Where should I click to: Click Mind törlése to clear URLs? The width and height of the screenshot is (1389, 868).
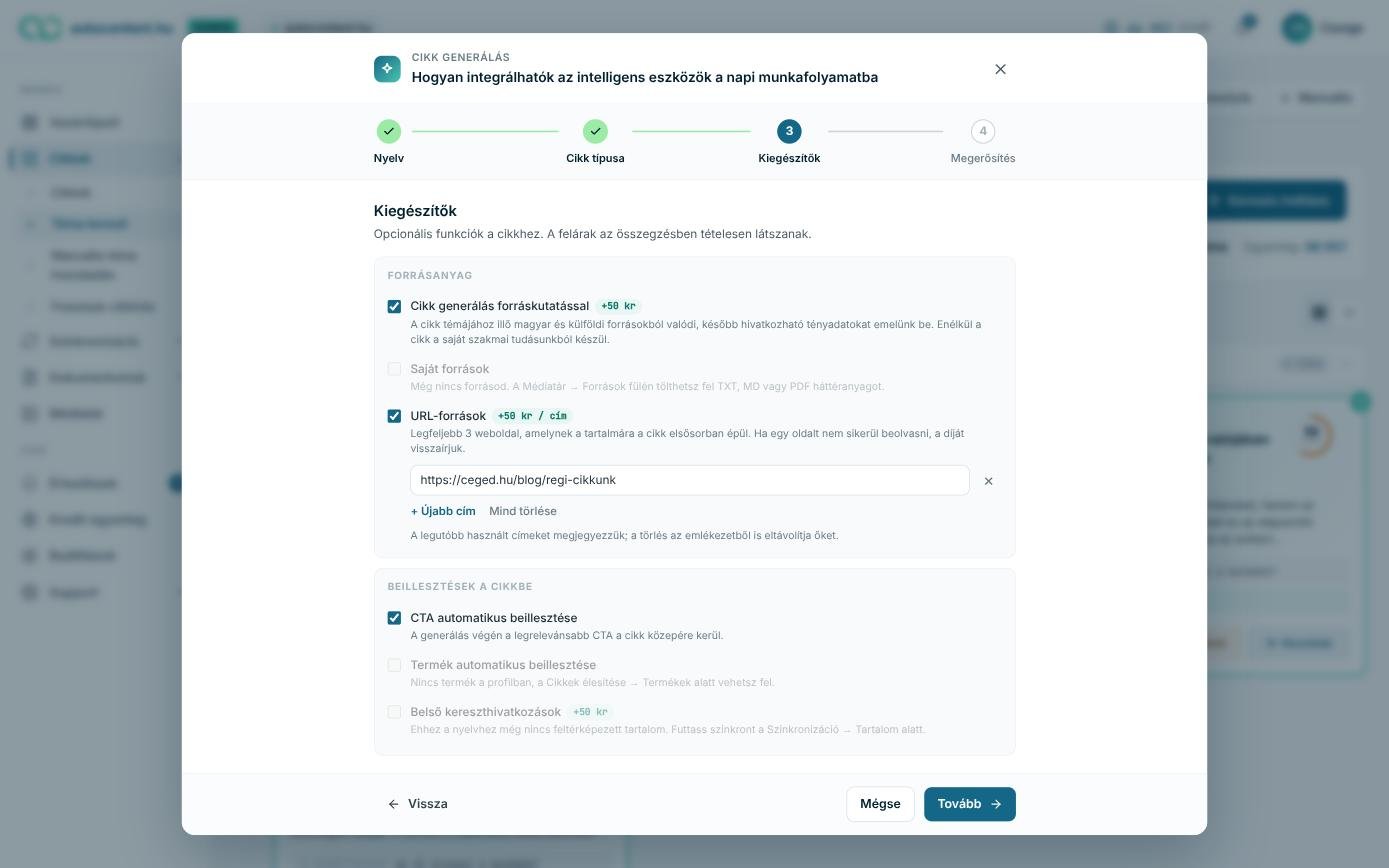[x=523, y=511]
